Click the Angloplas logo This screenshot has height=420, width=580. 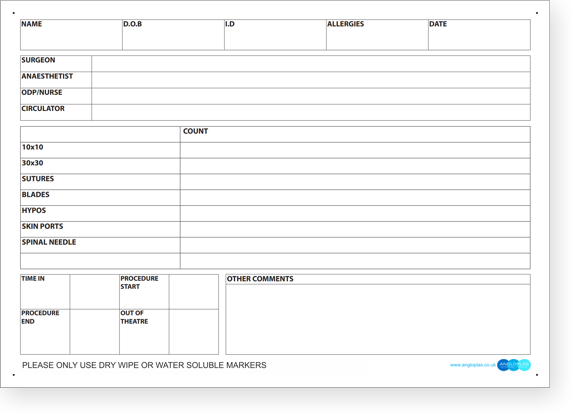[x=514, y=365]
